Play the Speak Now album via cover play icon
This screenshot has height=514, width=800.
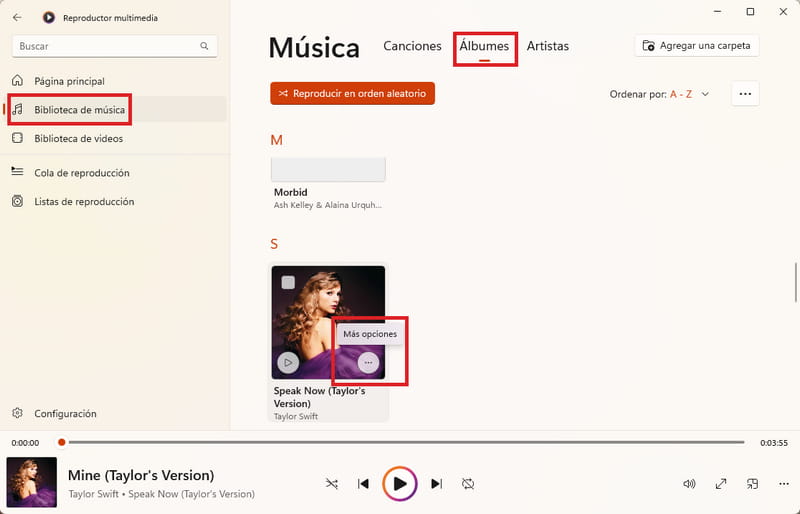288,362
